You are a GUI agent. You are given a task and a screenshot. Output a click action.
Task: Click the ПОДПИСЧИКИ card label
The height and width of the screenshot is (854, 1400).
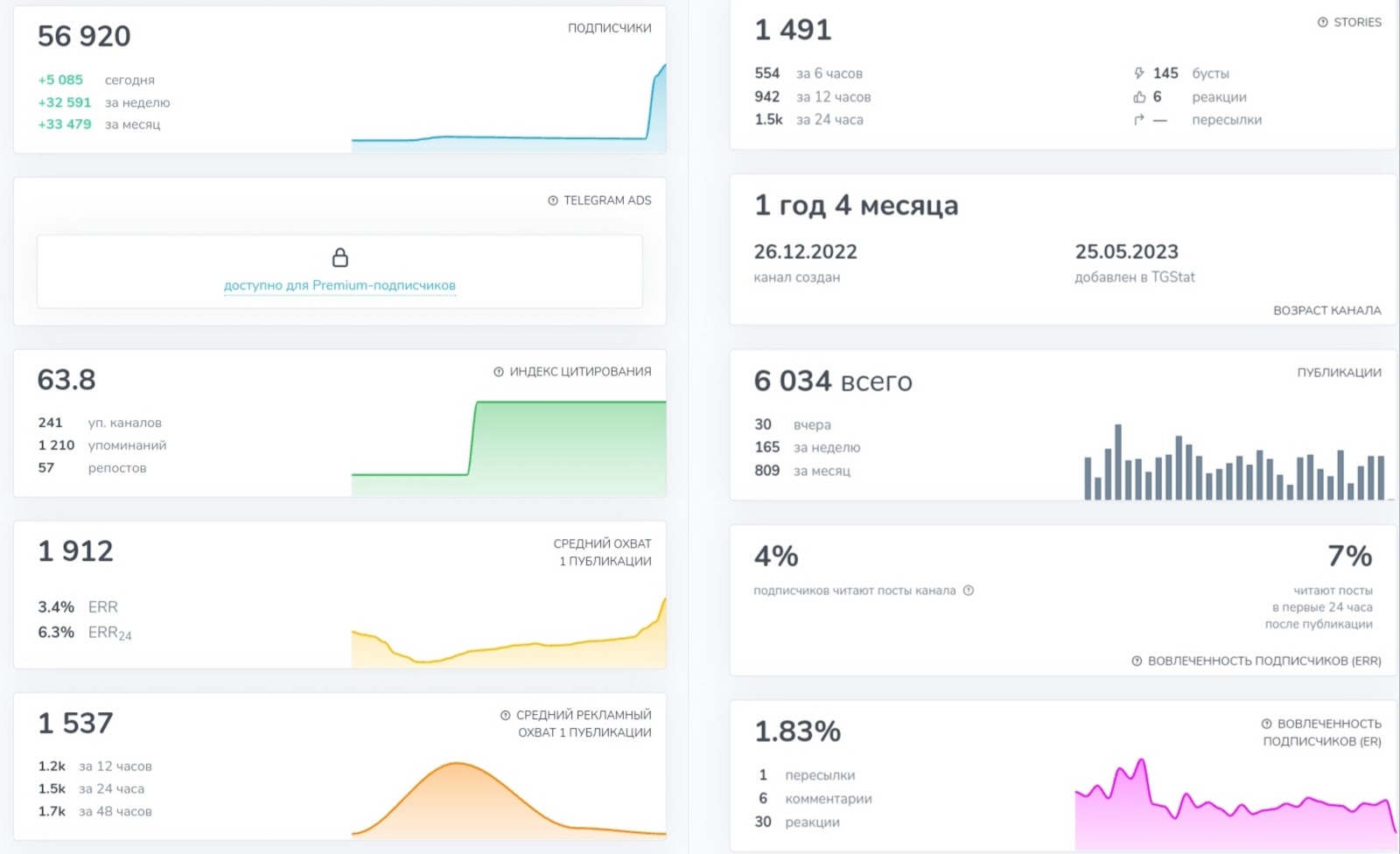[609, 28]
